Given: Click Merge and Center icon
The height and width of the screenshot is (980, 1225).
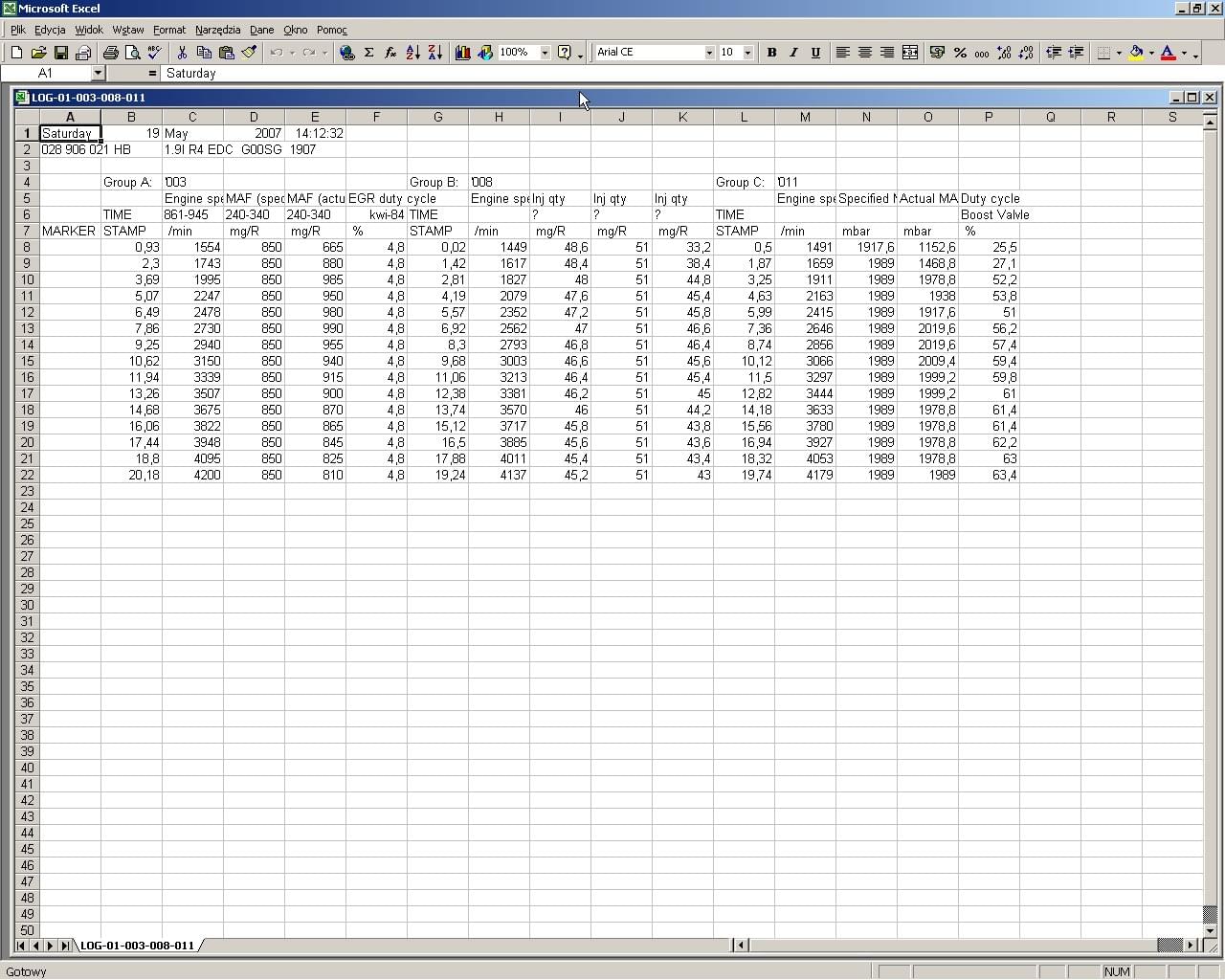Looking at the screenshot, I should (x=910, y=53).
